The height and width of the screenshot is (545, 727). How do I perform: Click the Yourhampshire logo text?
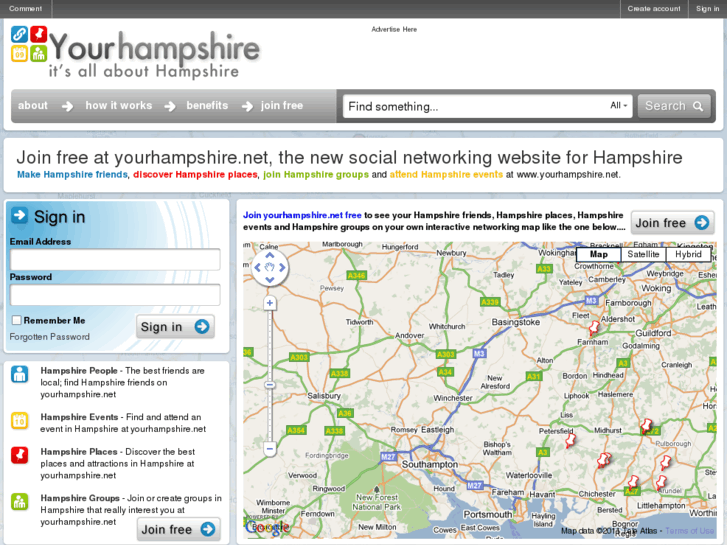[154, 47]
